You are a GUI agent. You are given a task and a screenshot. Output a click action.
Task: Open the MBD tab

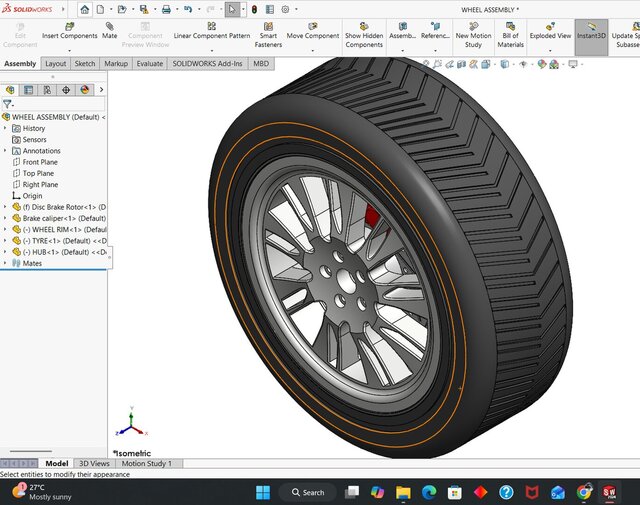261,64
